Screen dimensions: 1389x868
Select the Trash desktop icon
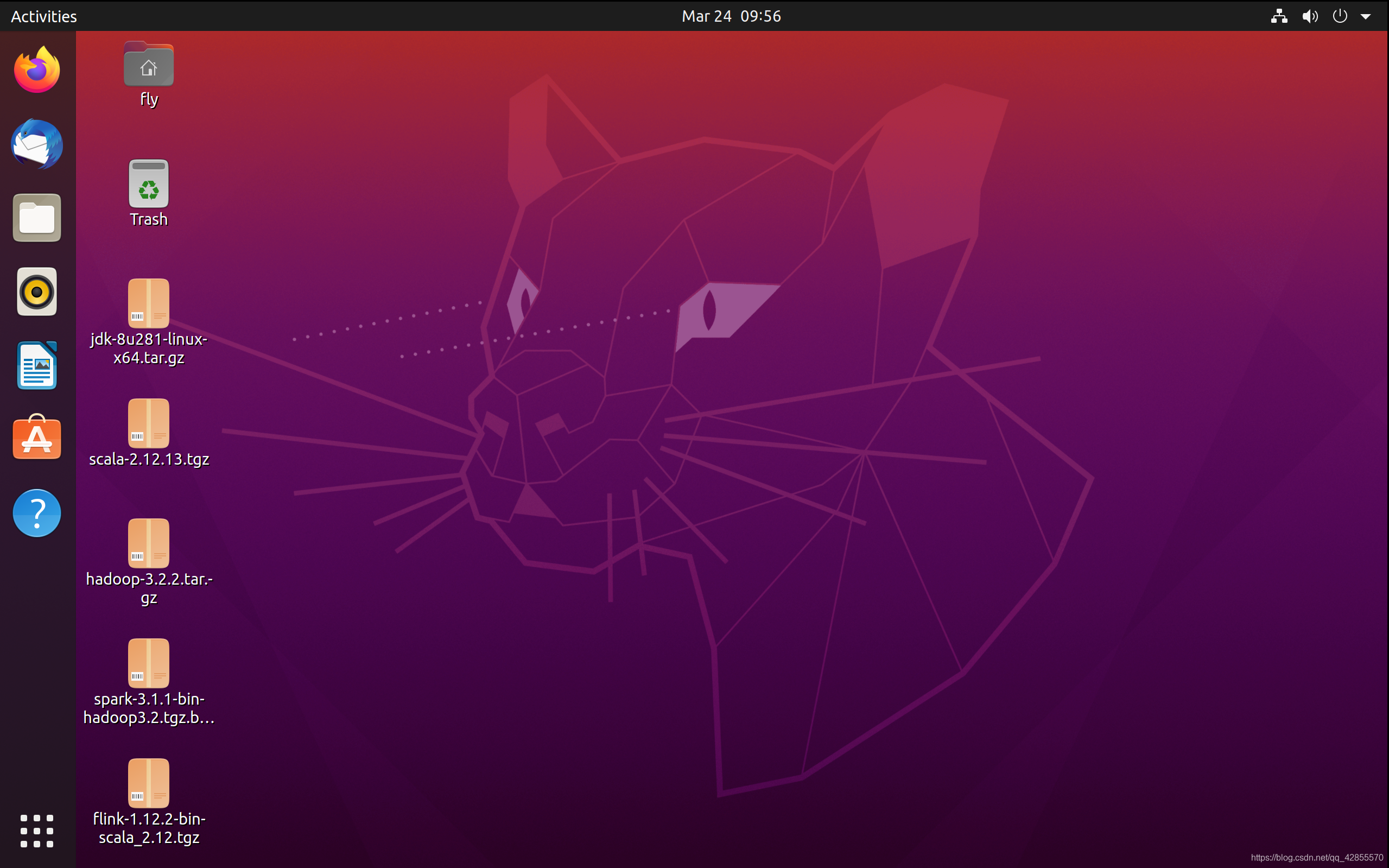pos(149,184)
